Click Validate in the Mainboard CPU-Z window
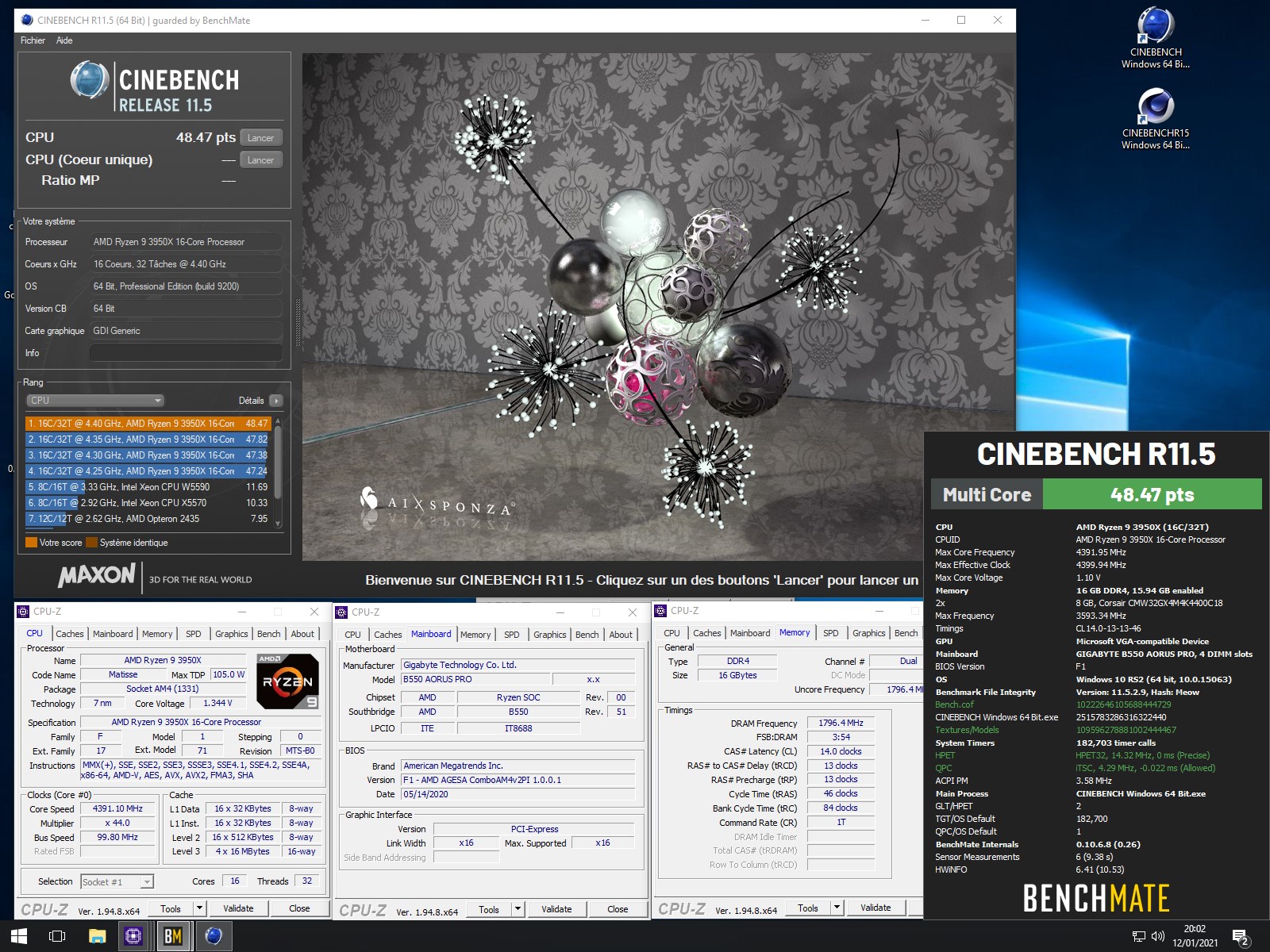The height and width of the screenshot is (952, 1270). click(x=556, y=910)
